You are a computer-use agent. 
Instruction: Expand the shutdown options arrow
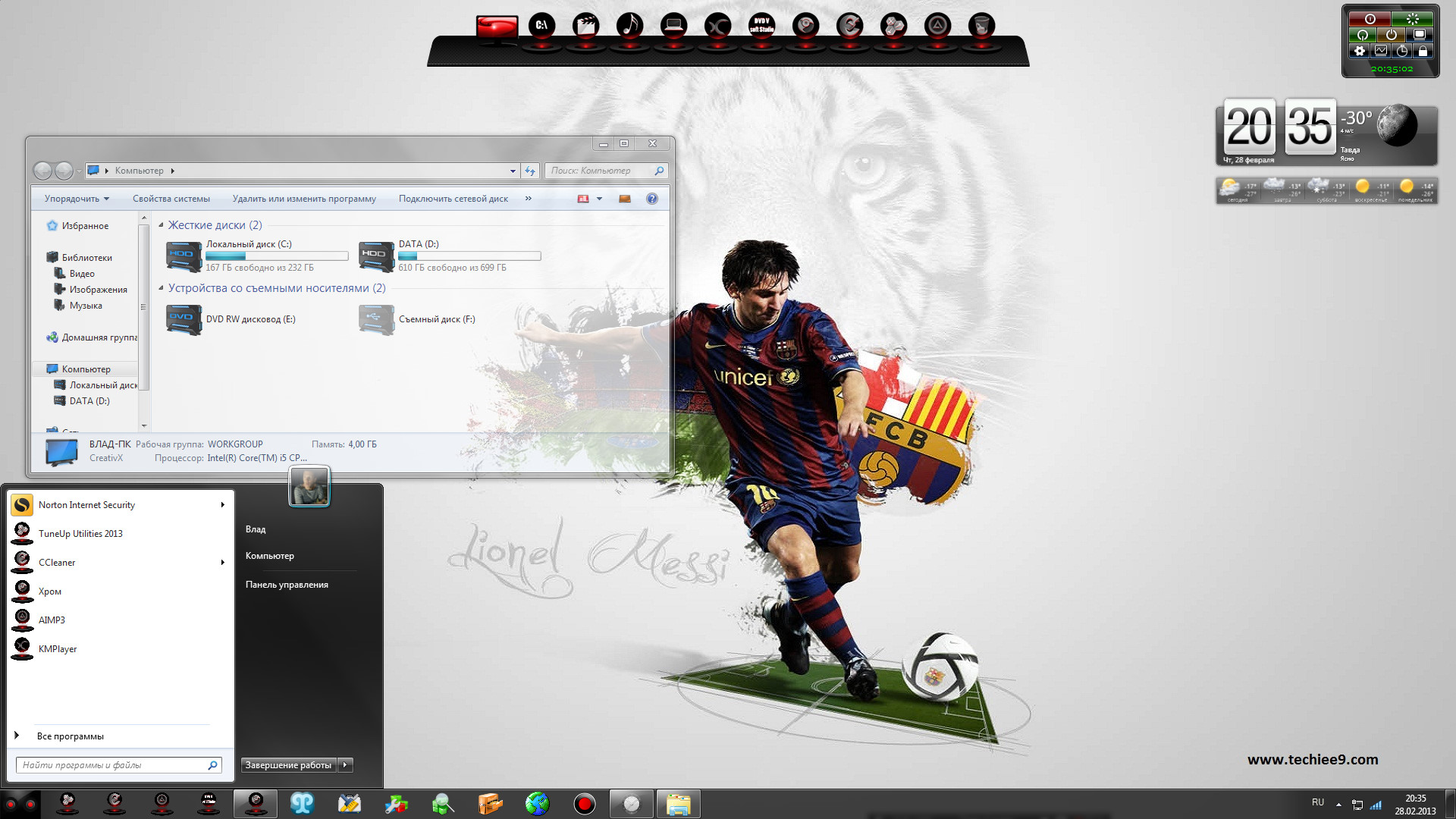point(345,765)
